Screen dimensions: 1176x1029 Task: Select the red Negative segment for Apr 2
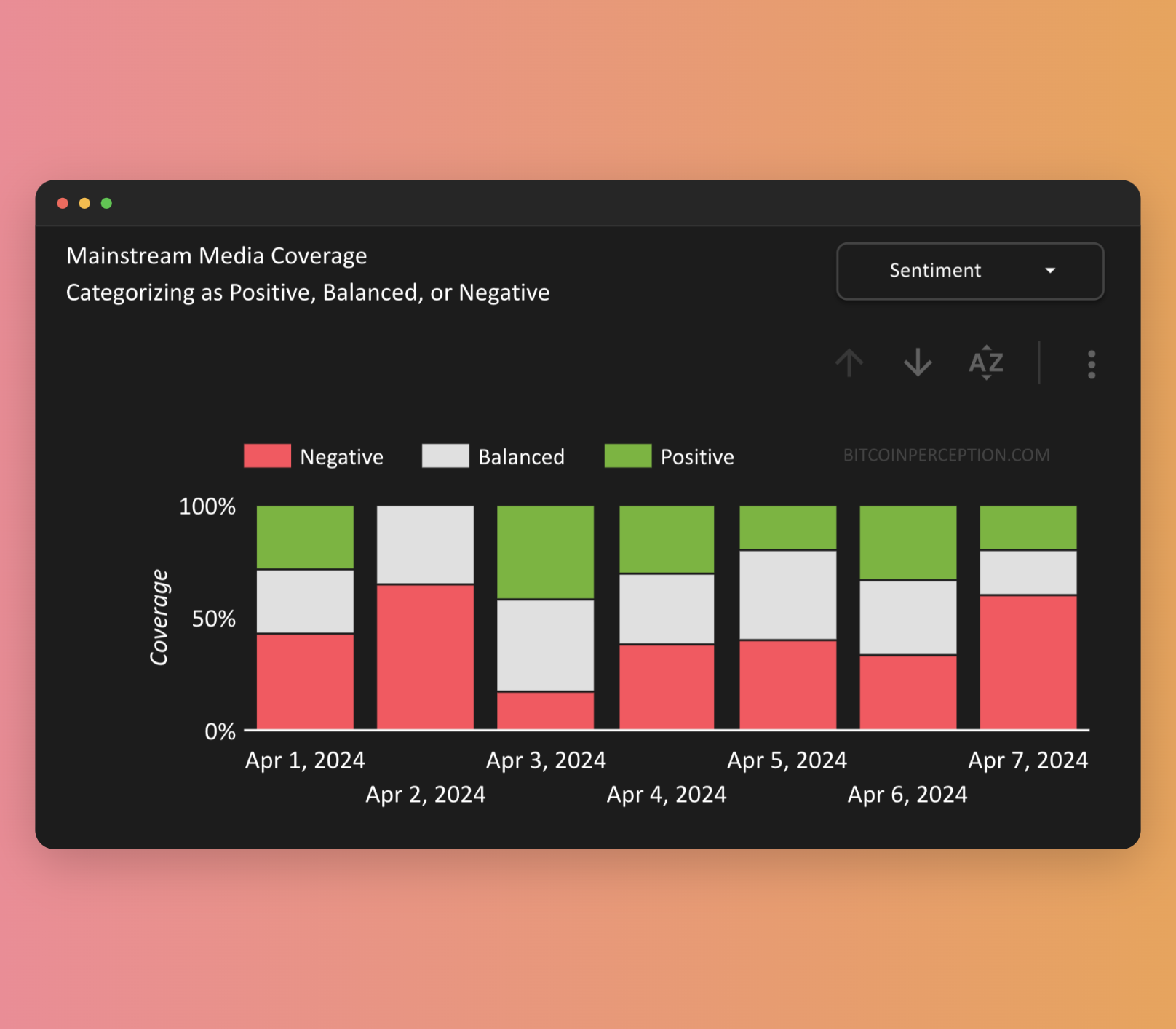coord(425,656)
